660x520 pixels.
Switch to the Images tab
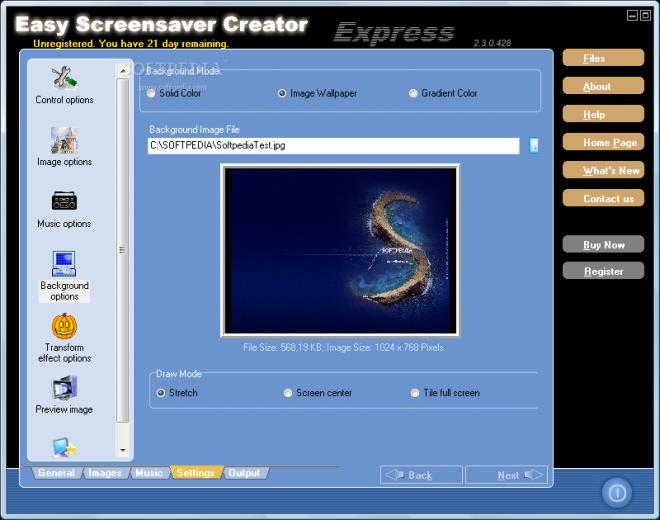pos(105,473)
